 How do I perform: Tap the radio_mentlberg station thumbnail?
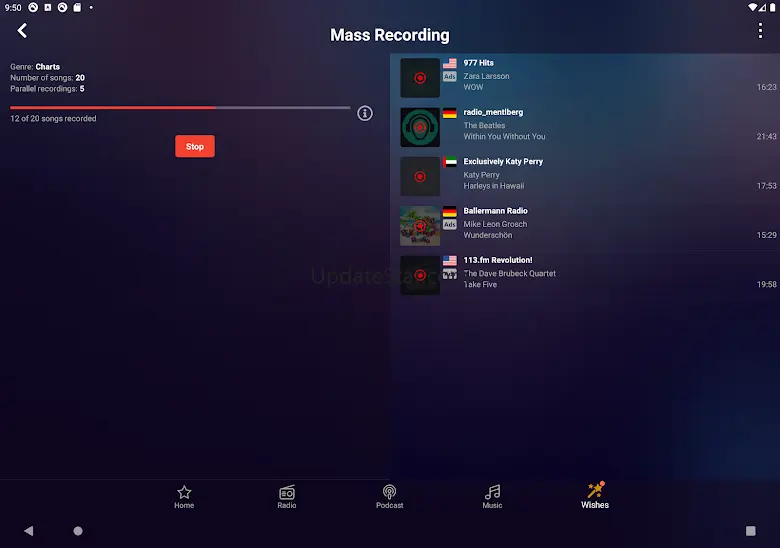click(420, 127)
